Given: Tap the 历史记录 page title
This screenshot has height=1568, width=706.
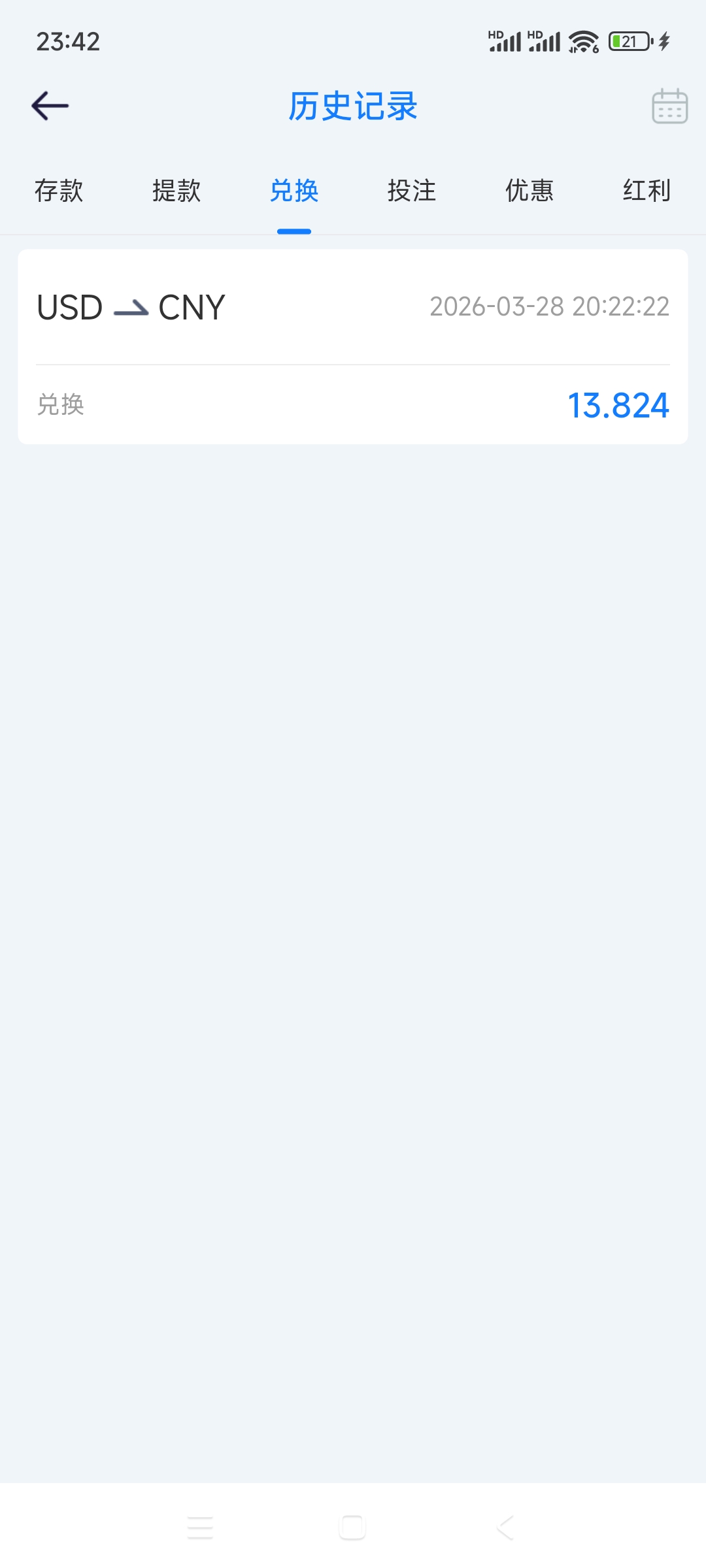Looking at the screenshot, I should tap(353, 106).
